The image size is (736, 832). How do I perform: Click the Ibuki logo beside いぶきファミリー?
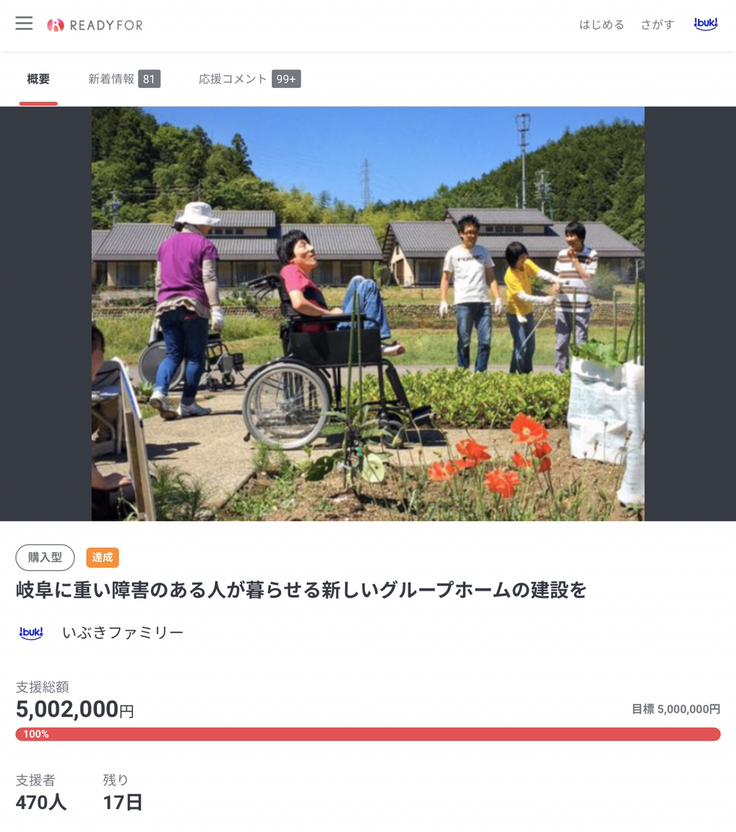[x=31, y=632]
